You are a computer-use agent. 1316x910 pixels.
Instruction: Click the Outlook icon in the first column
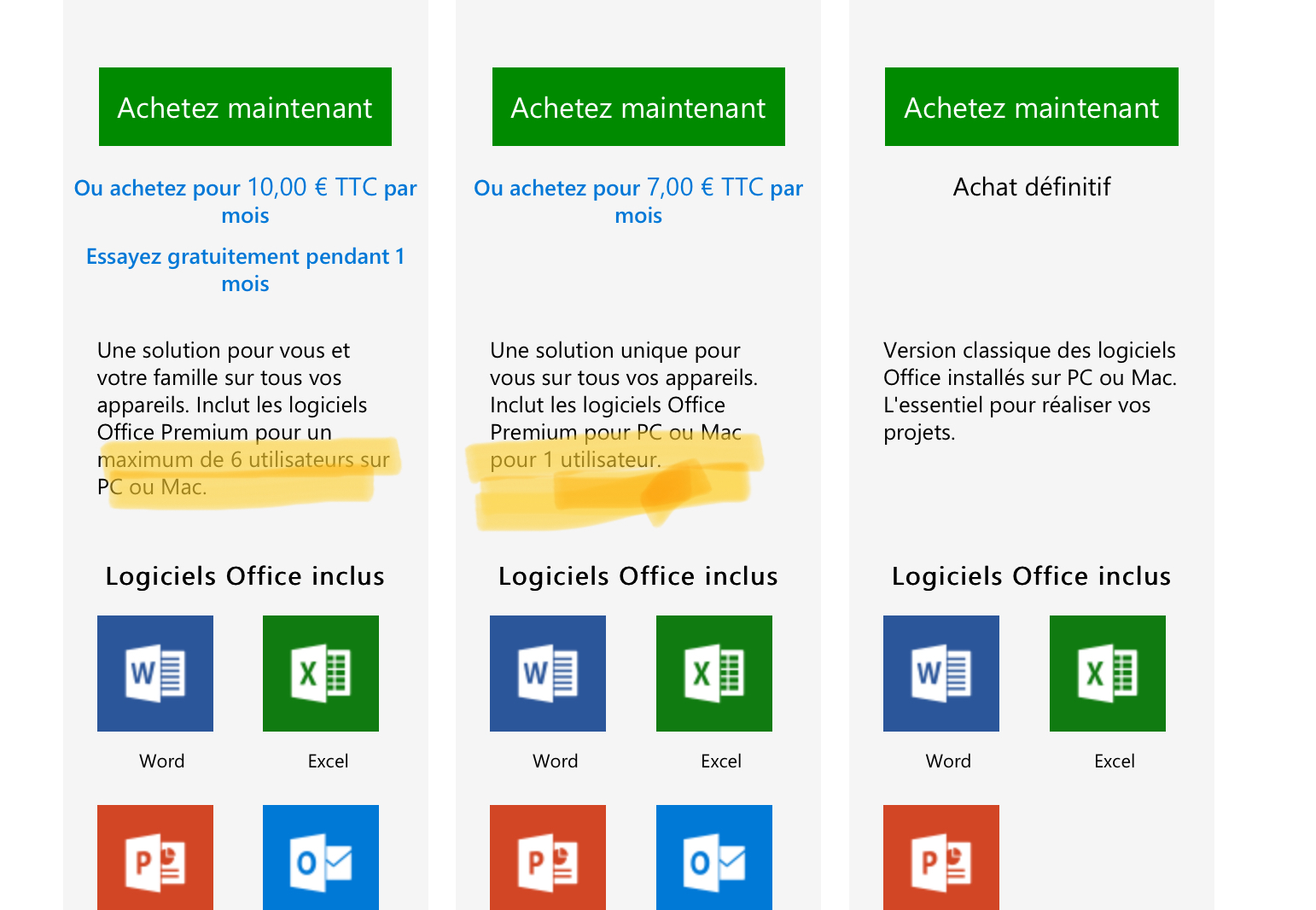(x=321, y=857)
